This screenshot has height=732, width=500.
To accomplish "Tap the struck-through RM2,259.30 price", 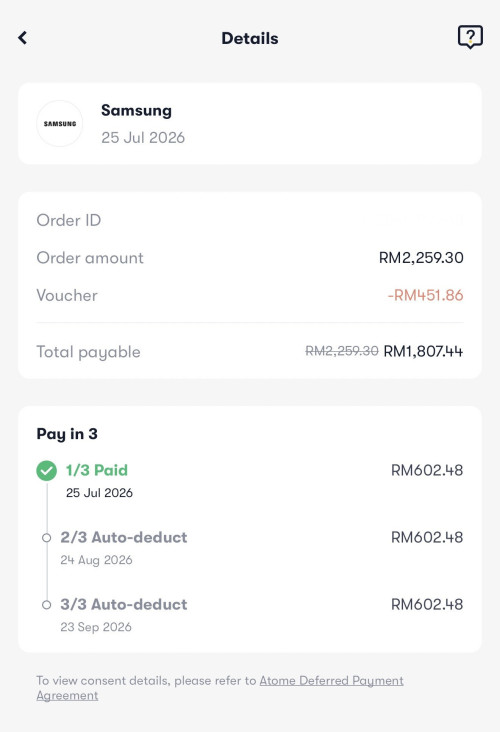I will (x=342, y=351).
